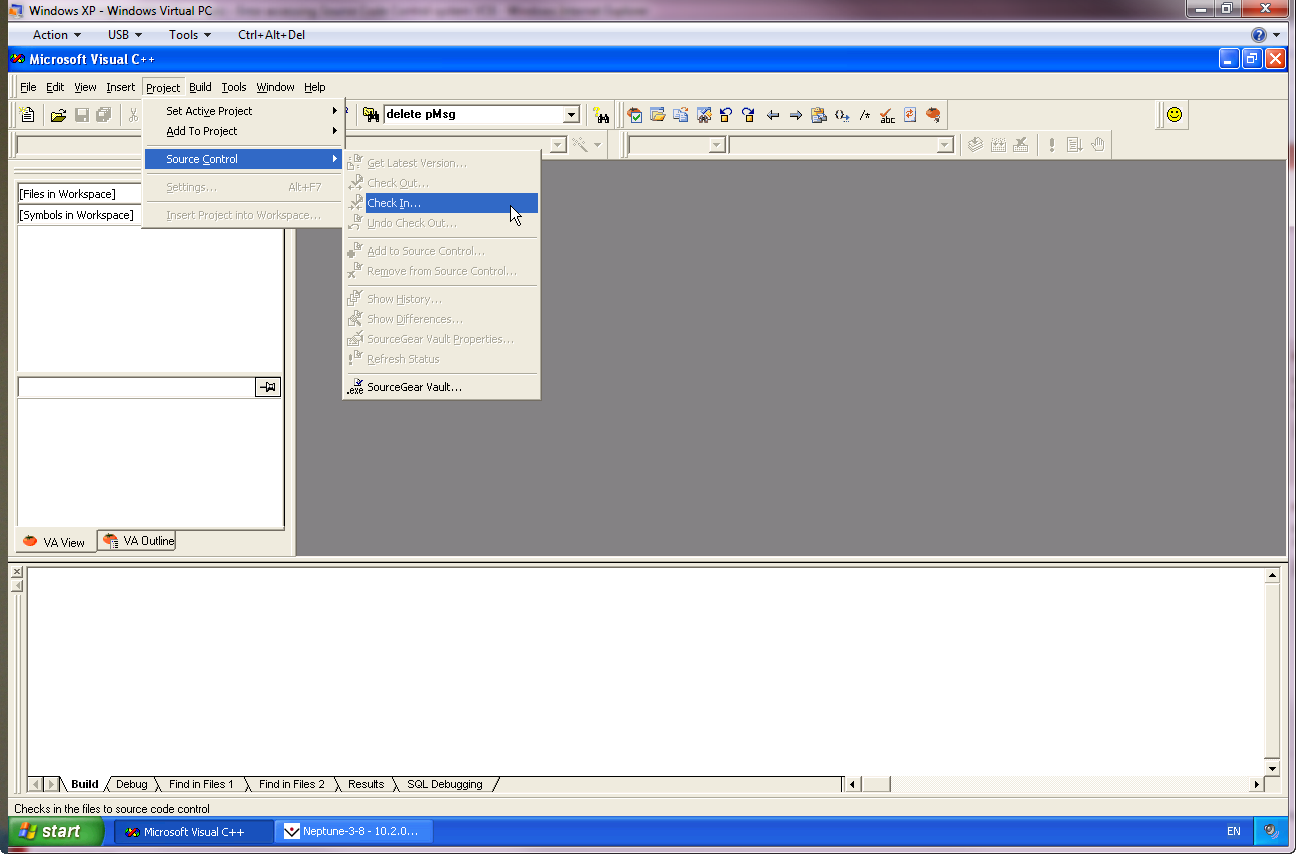Click the Neptune-3-8 taskbar button
The image size is (1296, 854).
coord(356,831)
